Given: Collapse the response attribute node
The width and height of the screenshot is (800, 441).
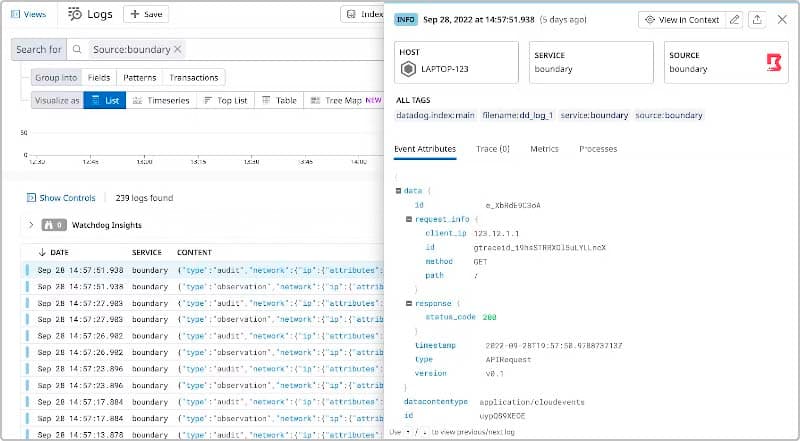Looking at the screenshot, I should [409, 302].
